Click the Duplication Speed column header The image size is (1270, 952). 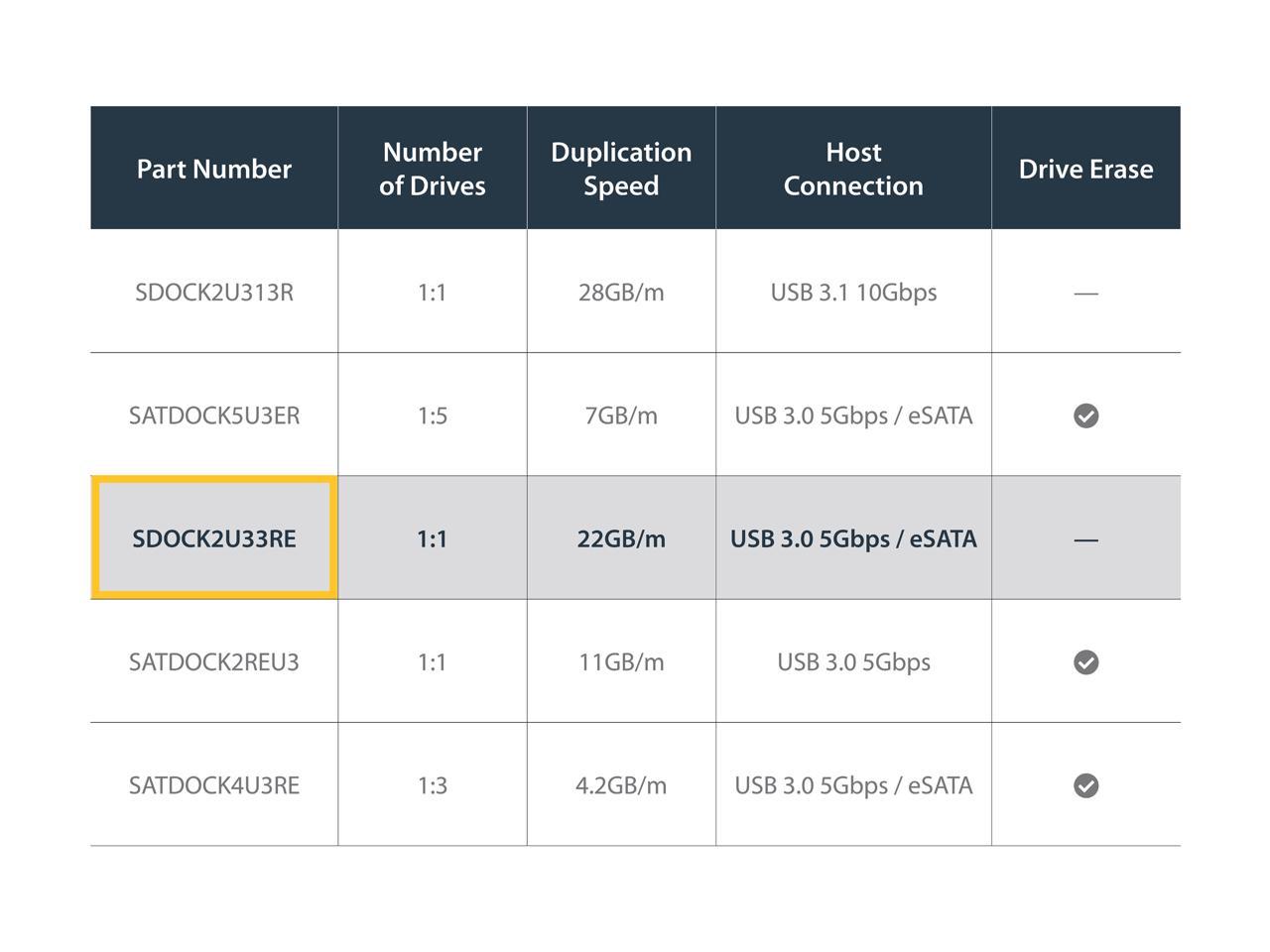point(621,169)
